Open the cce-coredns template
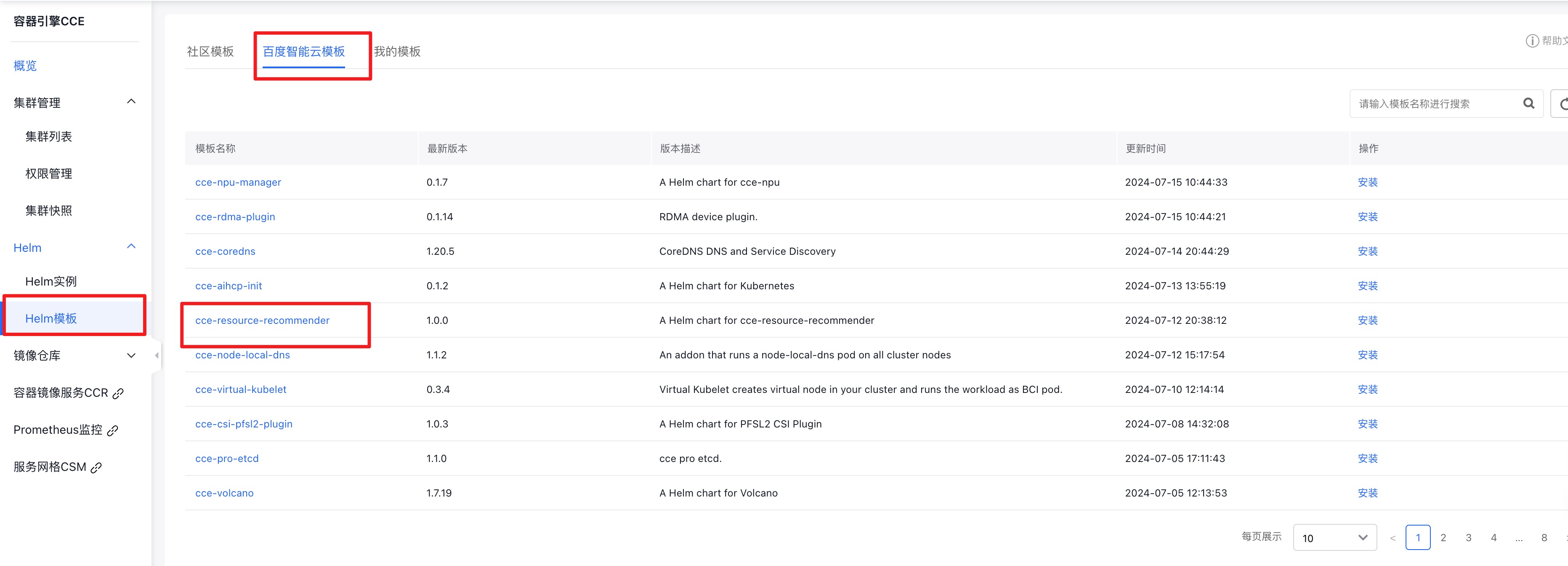 (225, 251)
